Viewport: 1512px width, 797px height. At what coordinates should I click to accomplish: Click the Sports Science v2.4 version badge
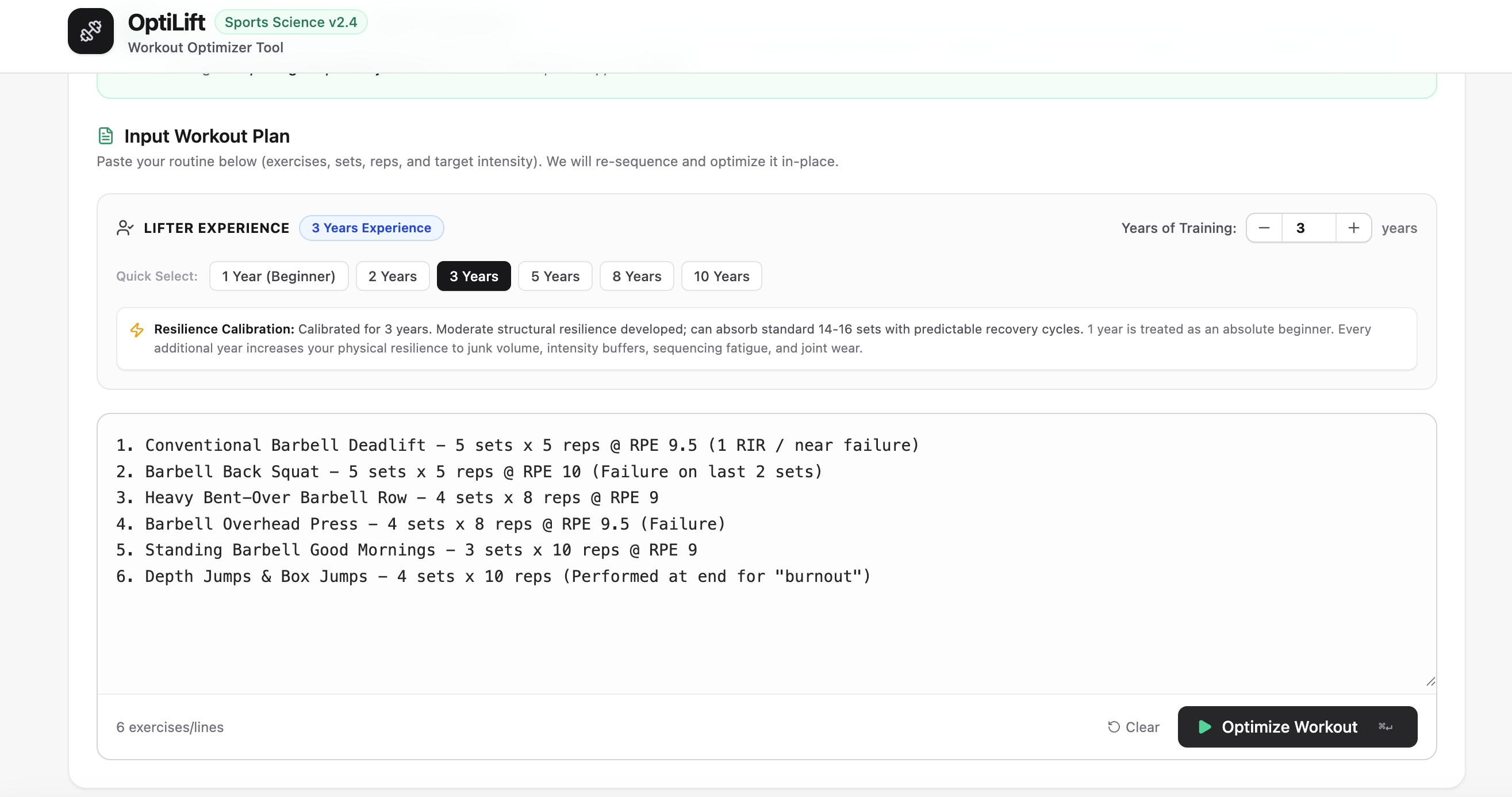click(x=290, y=22)
